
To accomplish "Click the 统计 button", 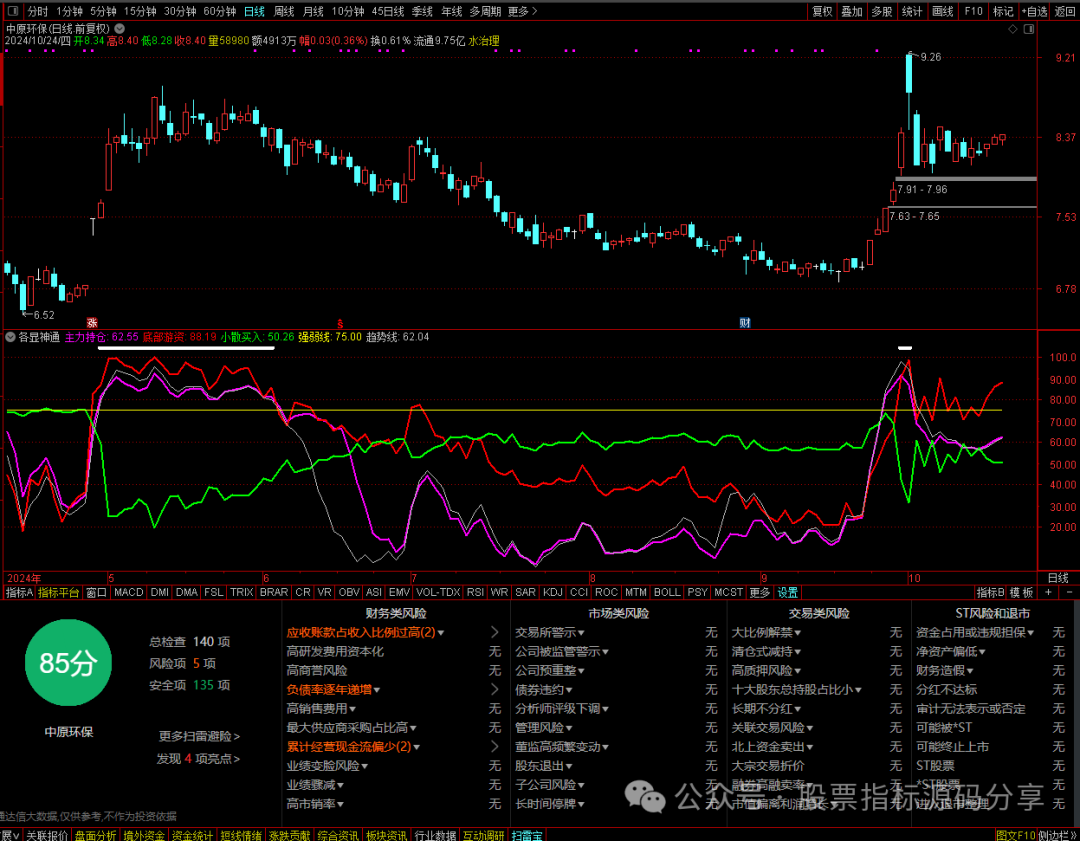I will point(912,11).
